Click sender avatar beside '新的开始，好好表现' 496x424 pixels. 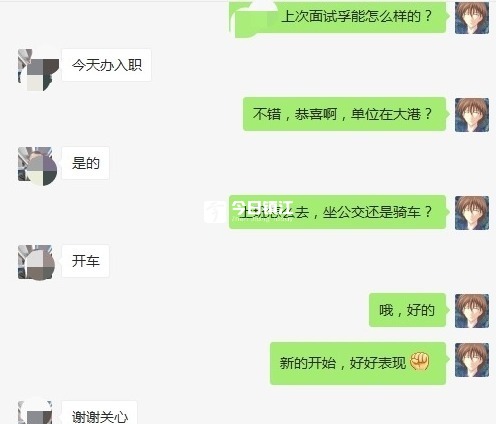click(472, 360)
